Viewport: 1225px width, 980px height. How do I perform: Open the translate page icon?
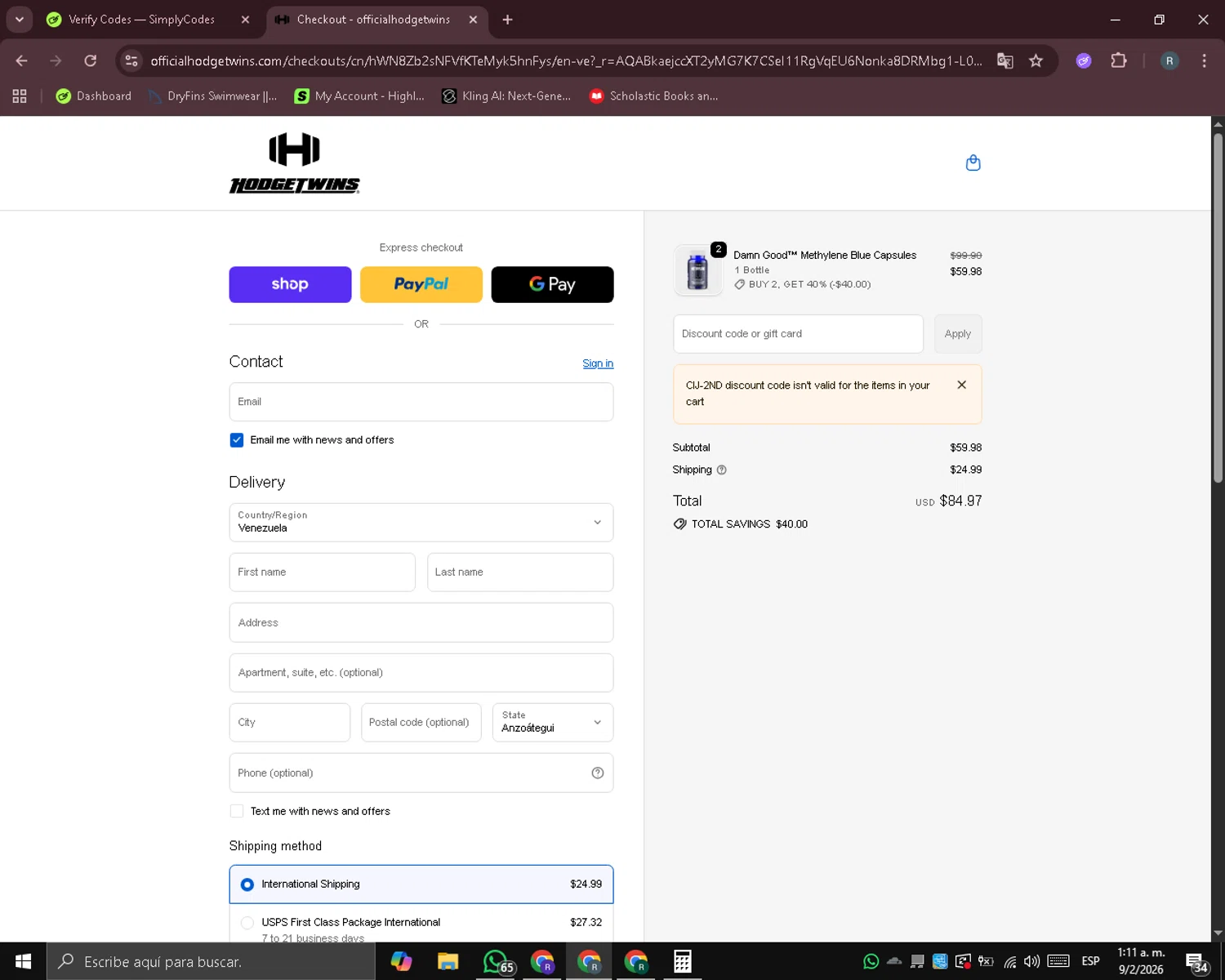coord(1004,60)
